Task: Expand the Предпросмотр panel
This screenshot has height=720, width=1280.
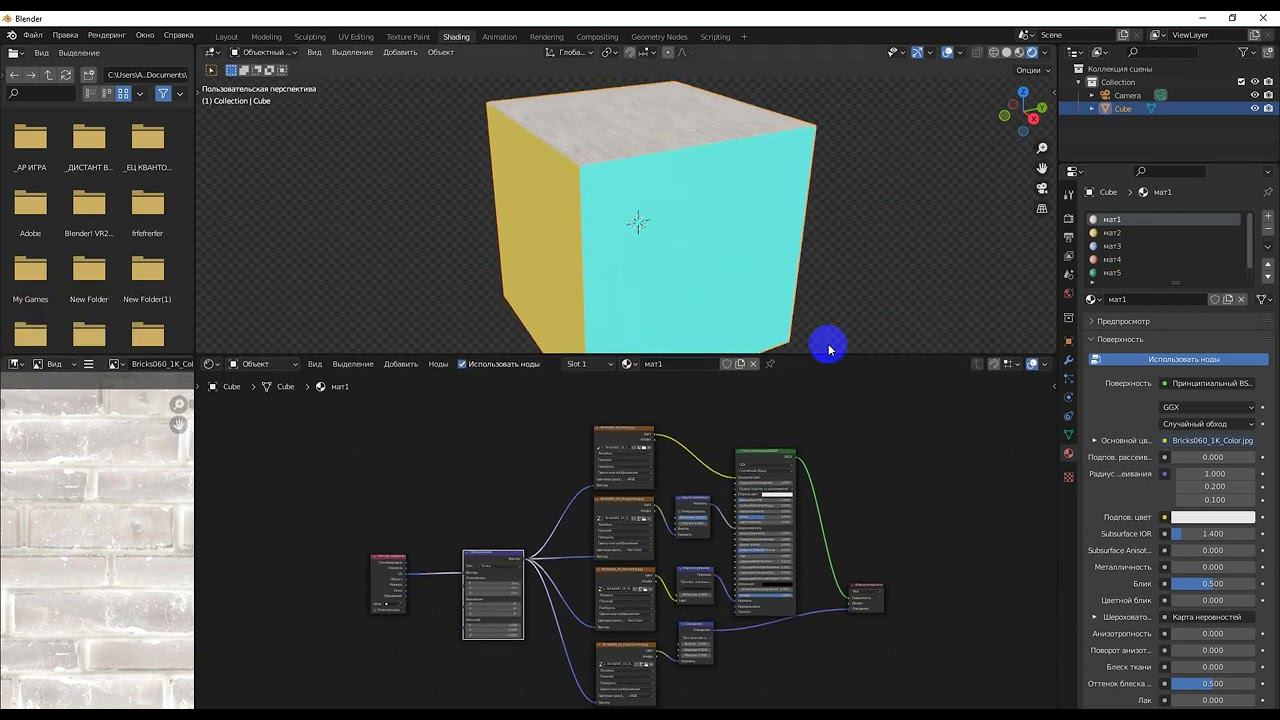Action: [1122, 321]
